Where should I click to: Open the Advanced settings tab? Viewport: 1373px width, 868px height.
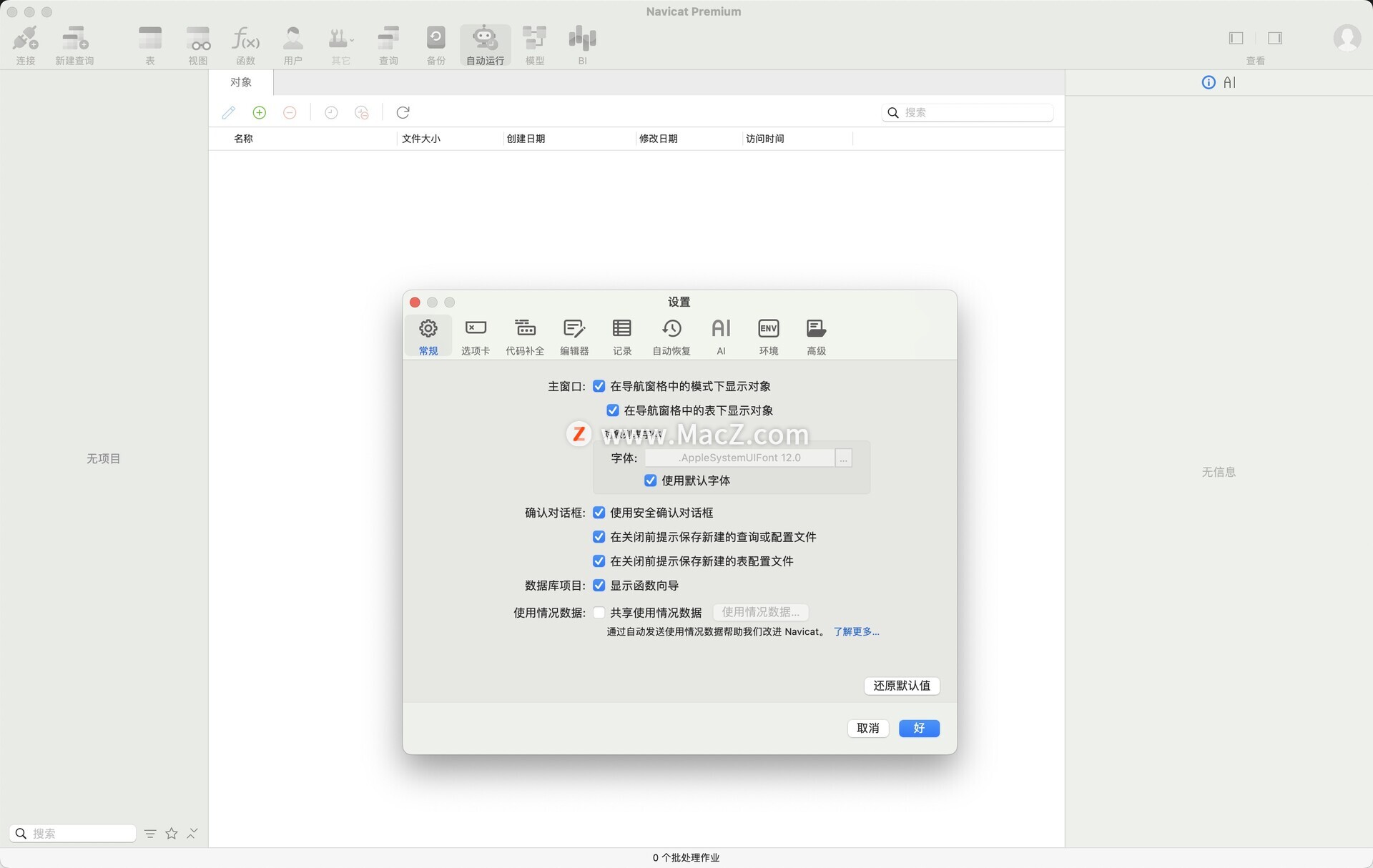[817, 336]
